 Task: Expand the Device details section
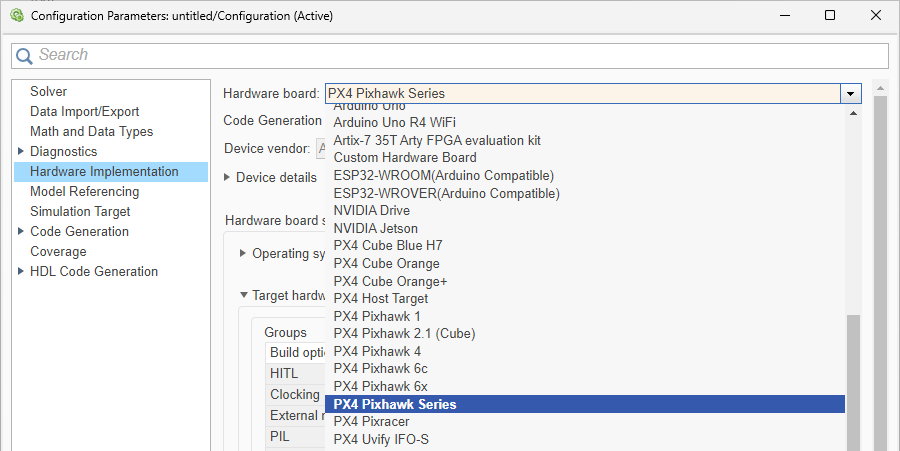click(x=228, y=177)
